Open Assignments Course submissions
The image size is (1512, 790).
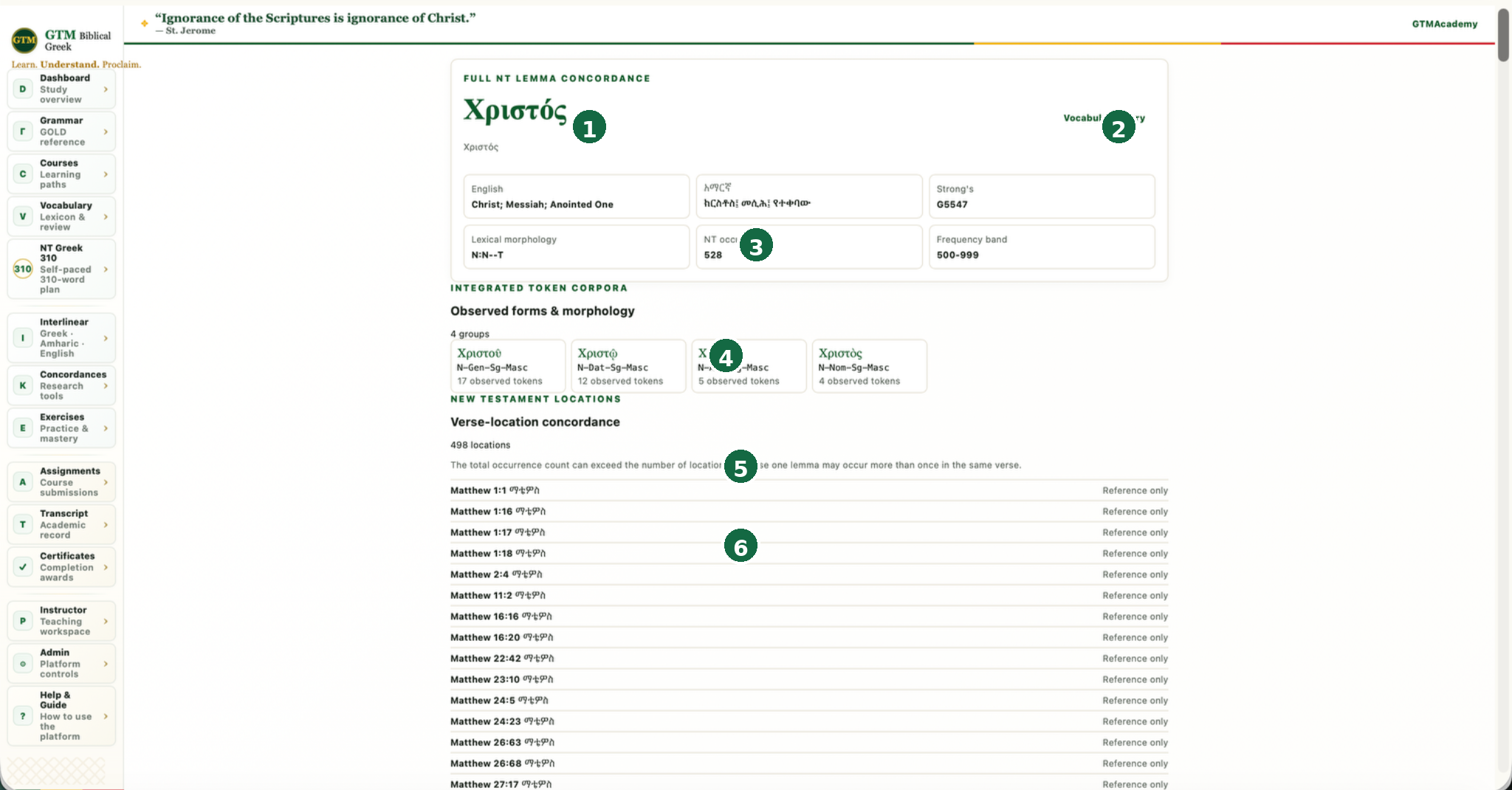[x=61, y=482]
